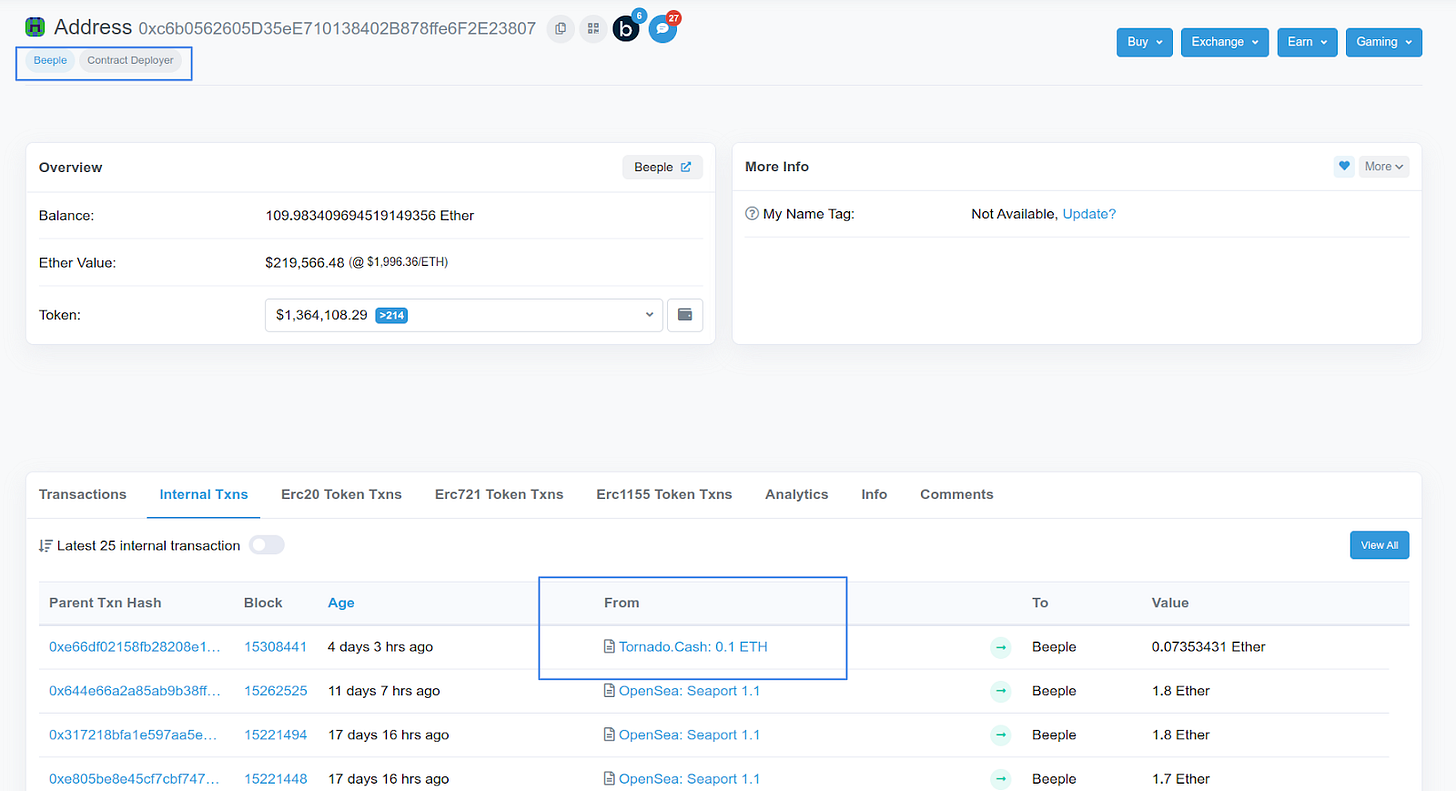
Task: Click the View All button
Action: click(x=1379, y=545)
